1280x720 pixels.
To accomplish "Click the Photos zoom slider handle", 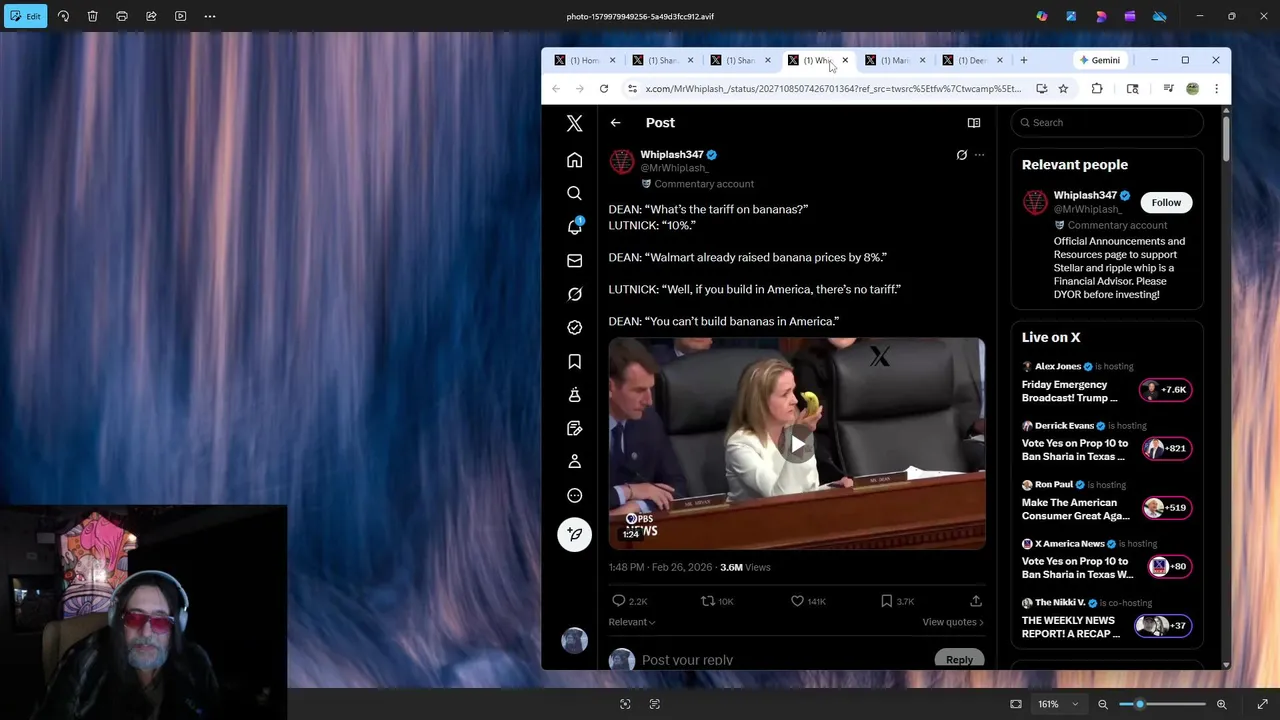I will (1140, 704).
